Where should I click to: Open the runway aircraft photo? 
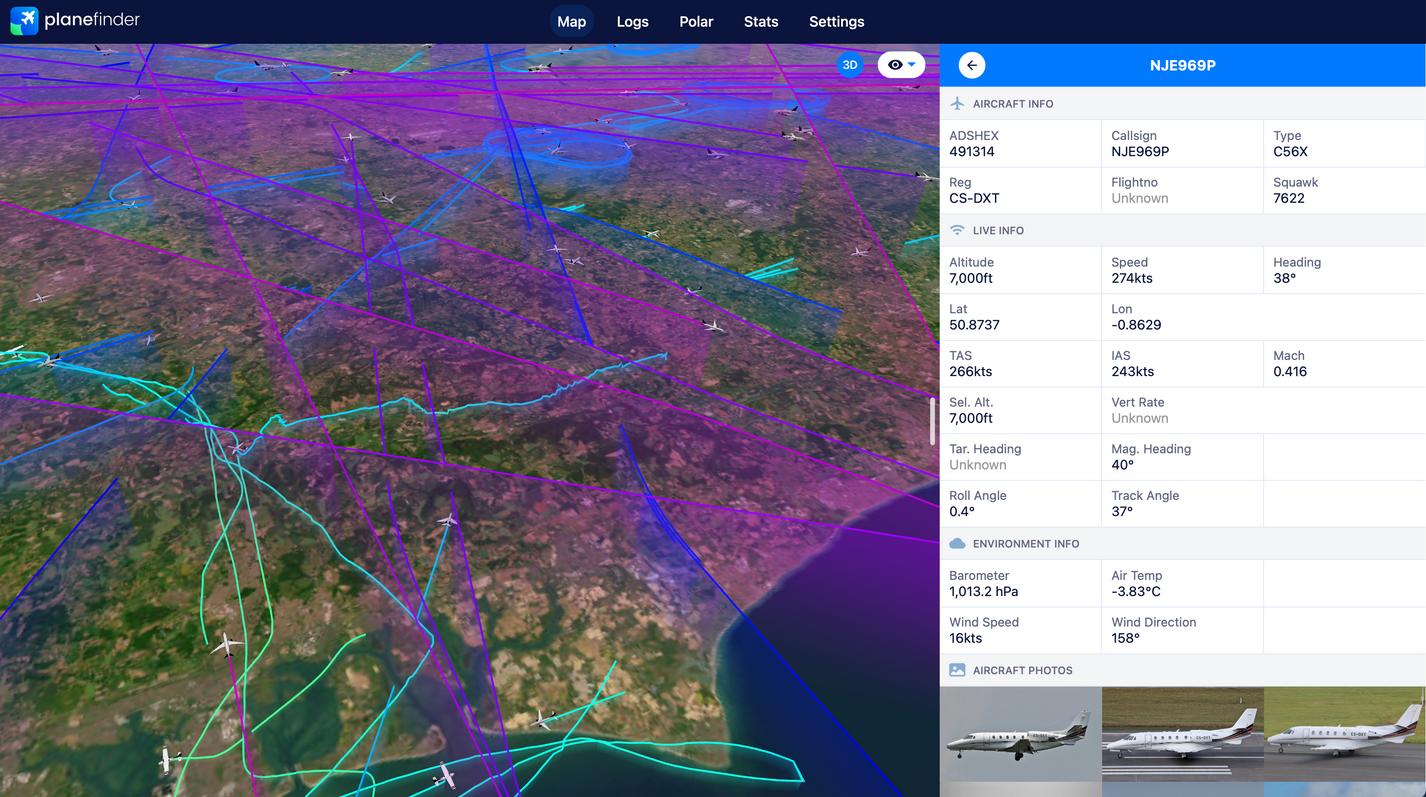[x=1182, y=737]
